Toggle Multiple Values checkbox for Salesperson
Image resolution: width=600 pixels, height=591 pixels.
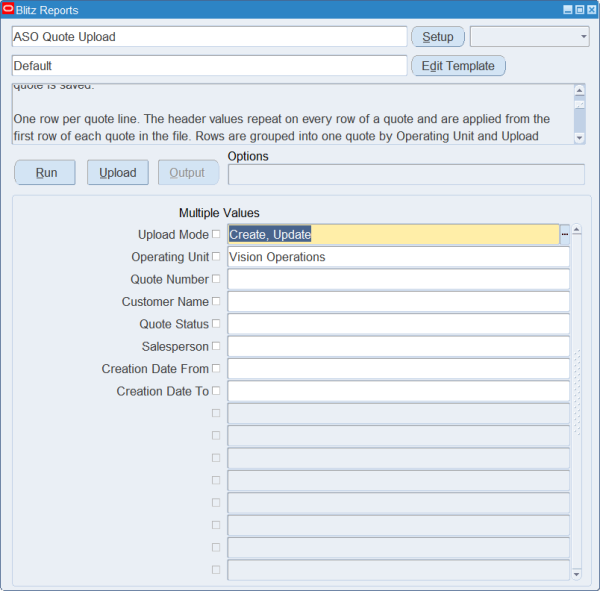[x=216, y=346]
